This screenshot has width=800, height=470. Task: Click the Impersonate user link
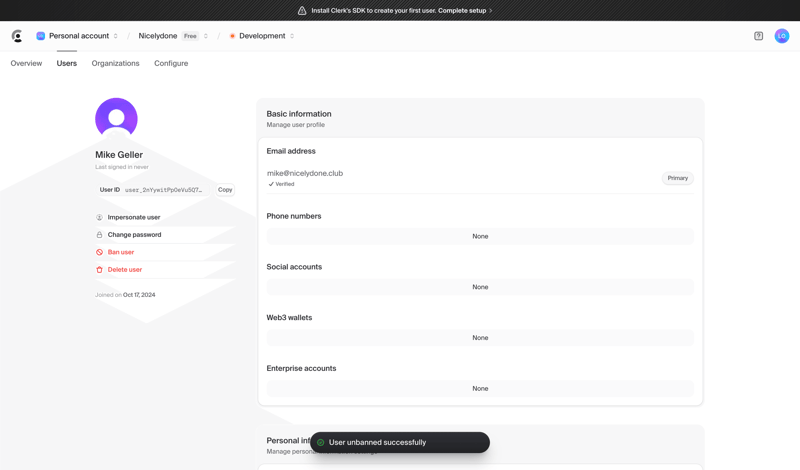coord(134,217)
